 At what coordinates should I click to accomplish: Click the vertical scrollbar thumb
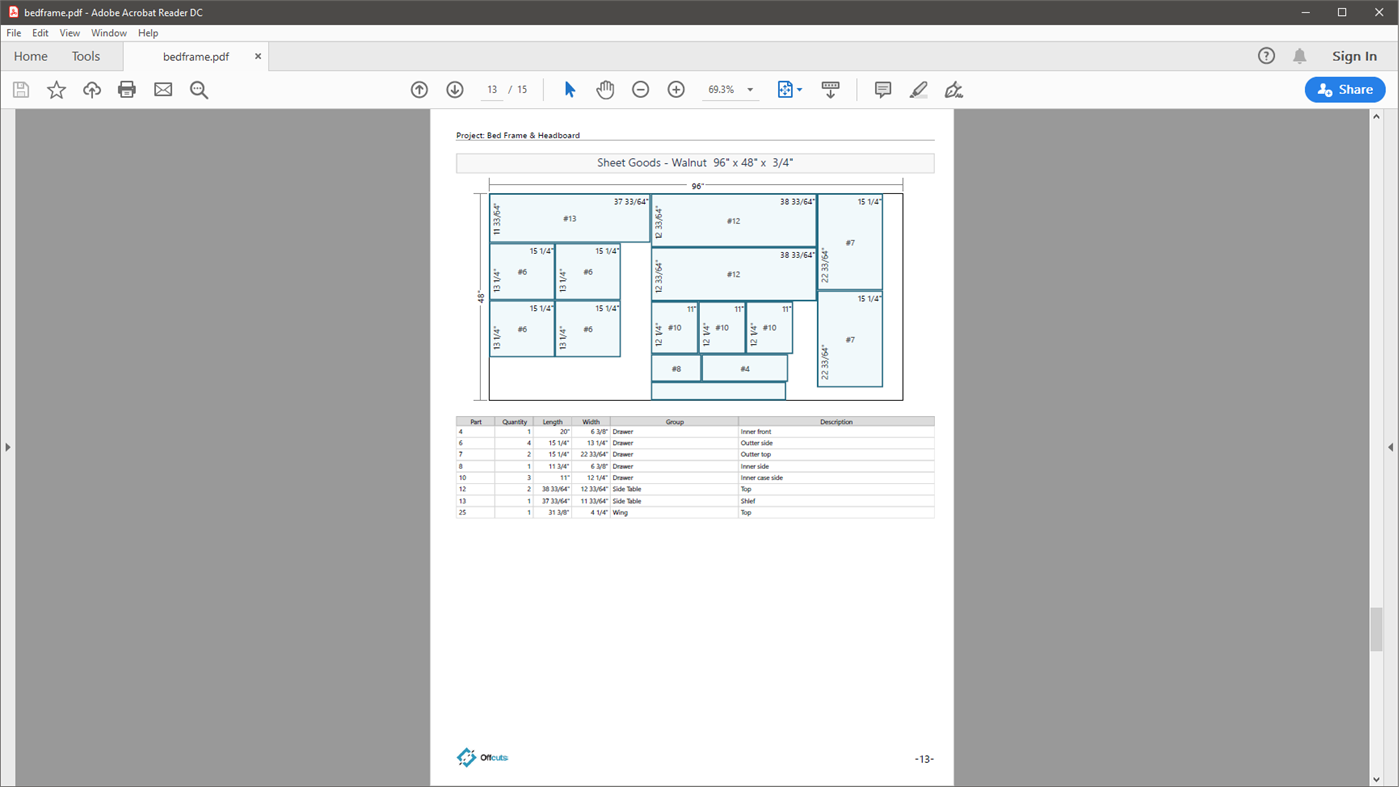pyautogui.click(x=1377, y=630)
